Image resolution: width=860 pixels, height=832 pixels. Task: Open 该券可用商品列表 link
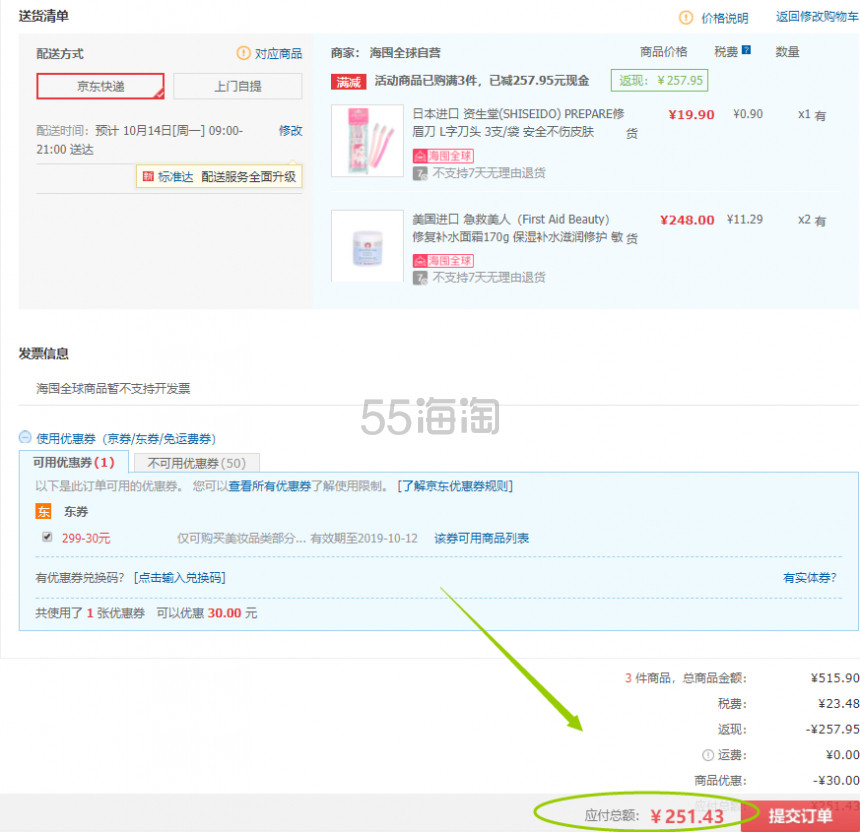482,538
